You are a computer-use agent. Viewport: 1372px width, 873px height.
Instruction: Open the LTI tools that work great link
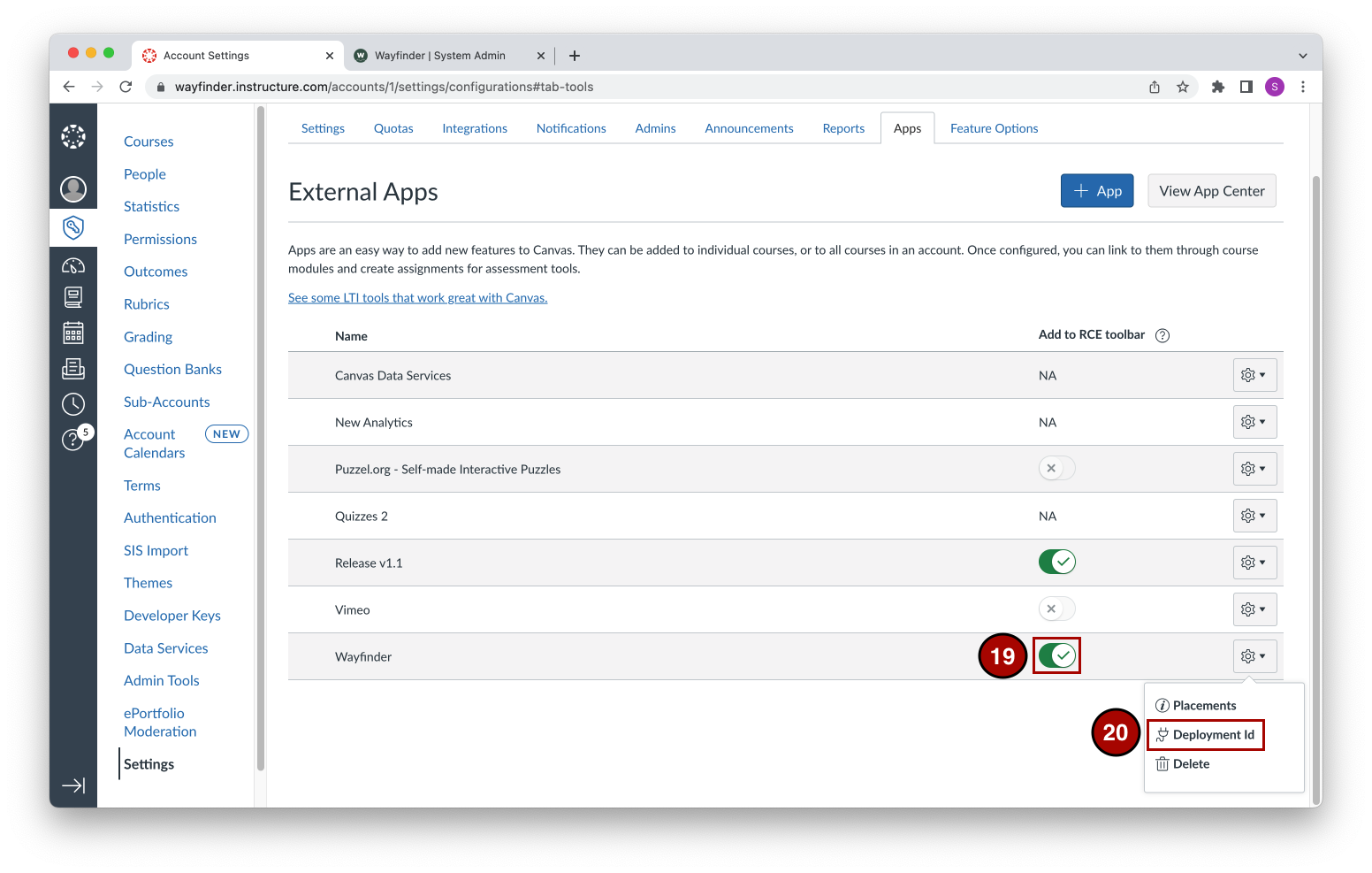pyautogui.click(x=417, y=298)
